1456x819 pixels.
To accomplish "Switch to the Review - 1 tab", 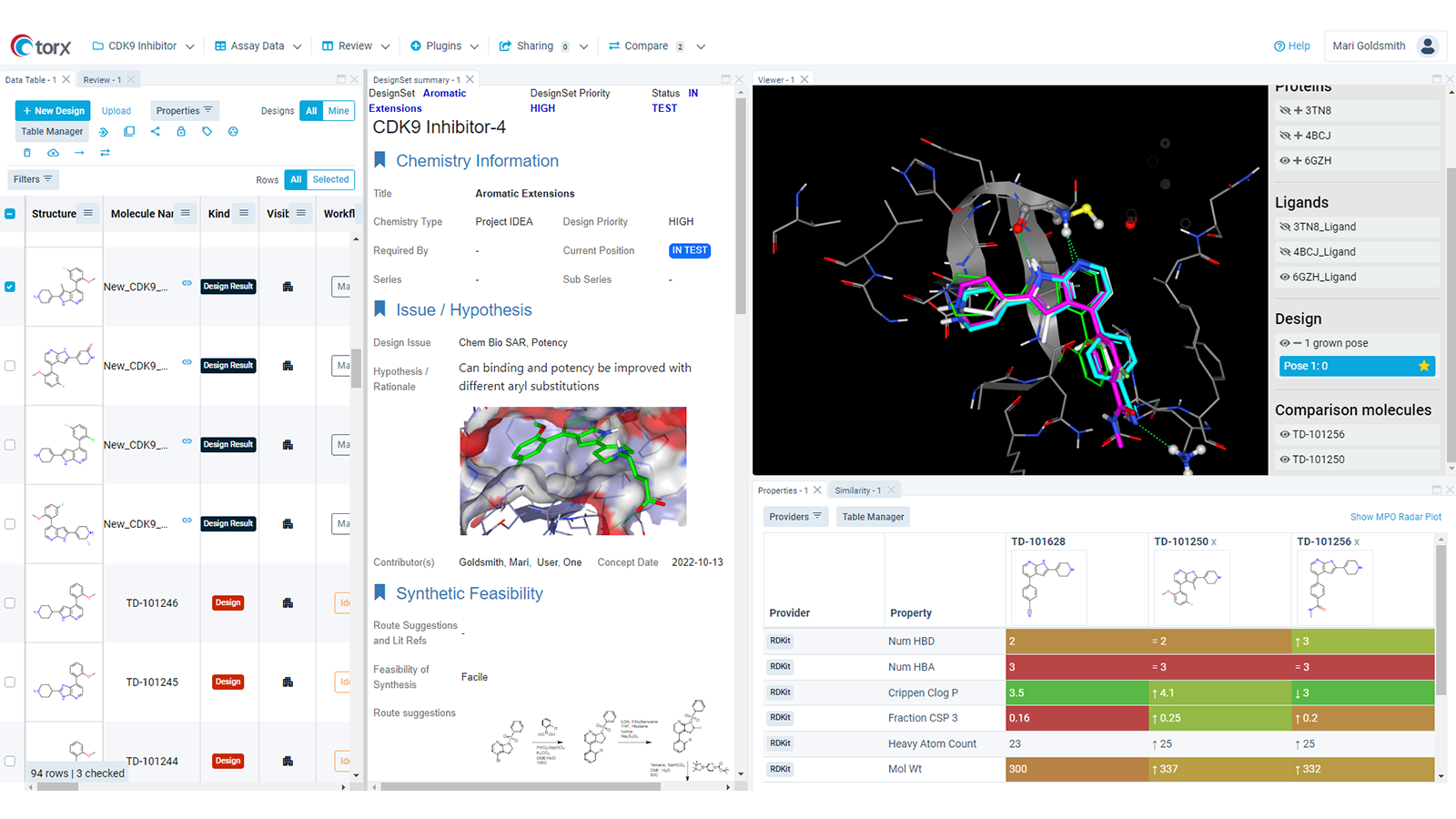I will [102, 80].
